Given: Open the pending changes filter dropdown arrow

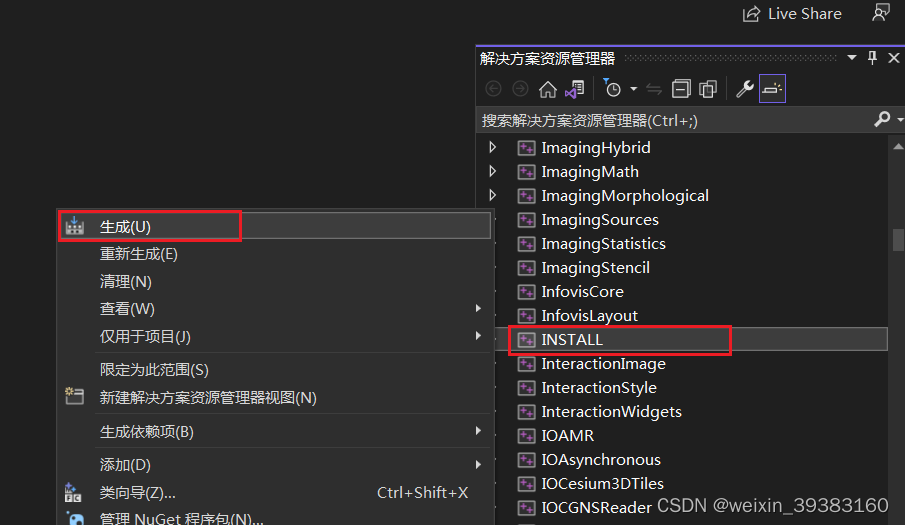Looking at the screenshot, I should tap(633, 89).
